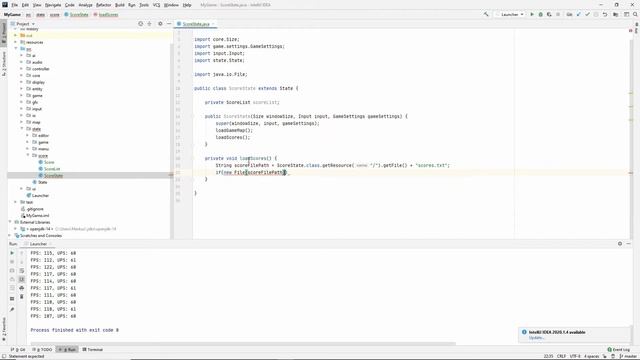
Task: Click the Build project hammer icon
Action: 486,14
